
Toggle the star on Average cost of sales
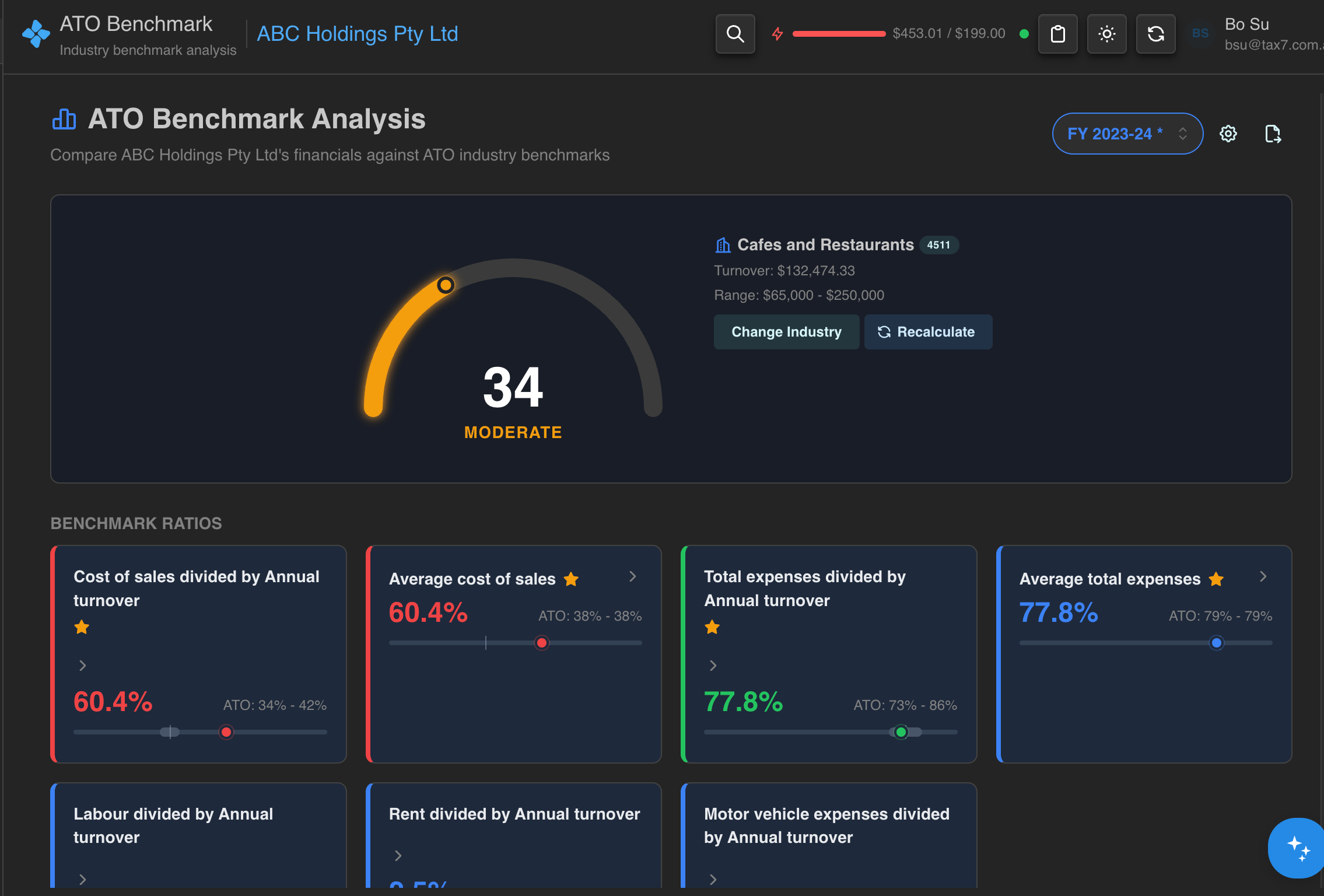pyautogui.click(x=572, y=579)
